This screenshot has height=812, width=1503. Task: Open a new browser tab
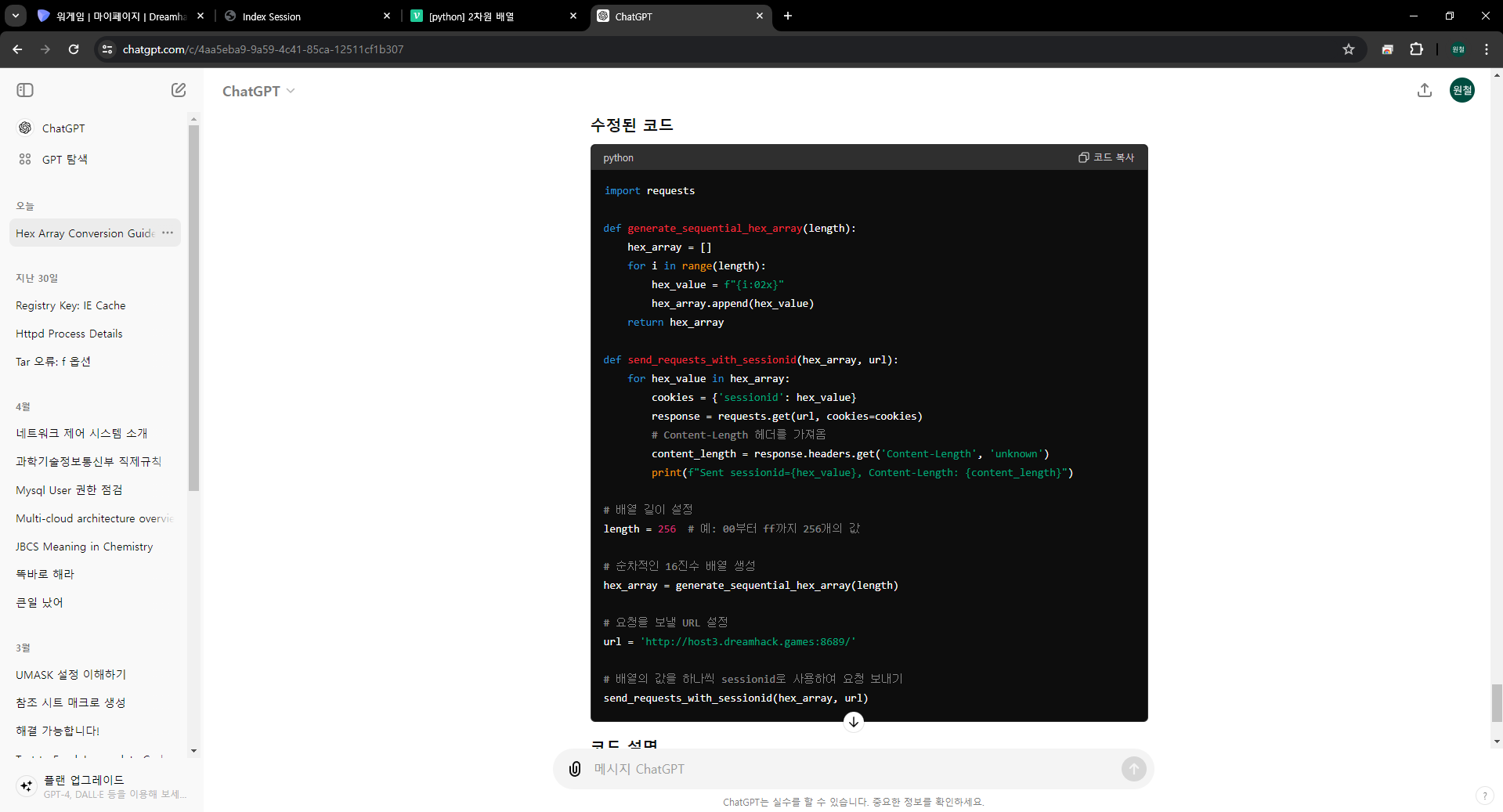coord(788,16)
